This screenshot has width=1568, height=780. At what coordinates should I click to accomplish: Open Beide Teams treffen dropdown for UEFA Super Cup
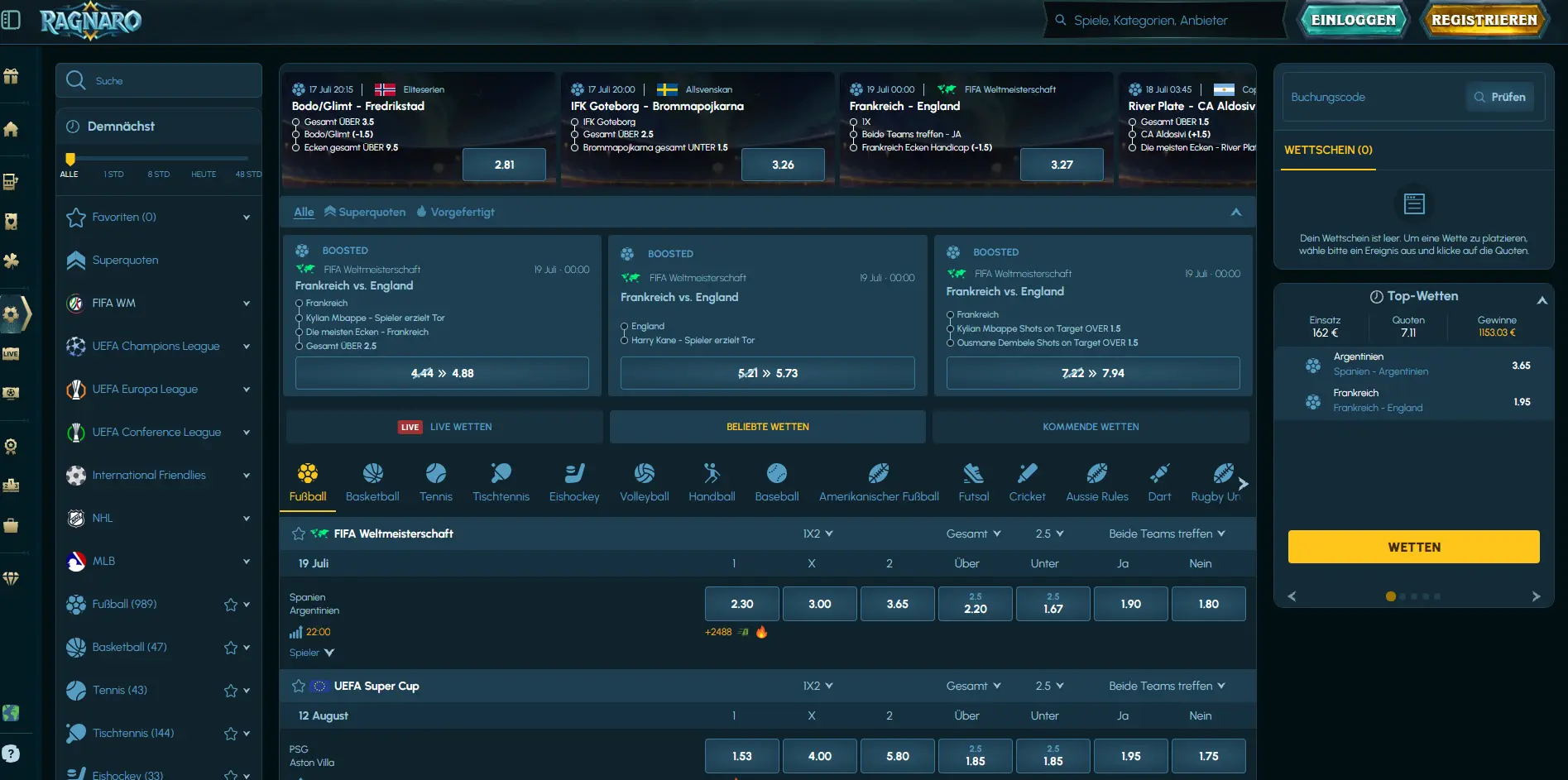click(x=1167, y=686)
